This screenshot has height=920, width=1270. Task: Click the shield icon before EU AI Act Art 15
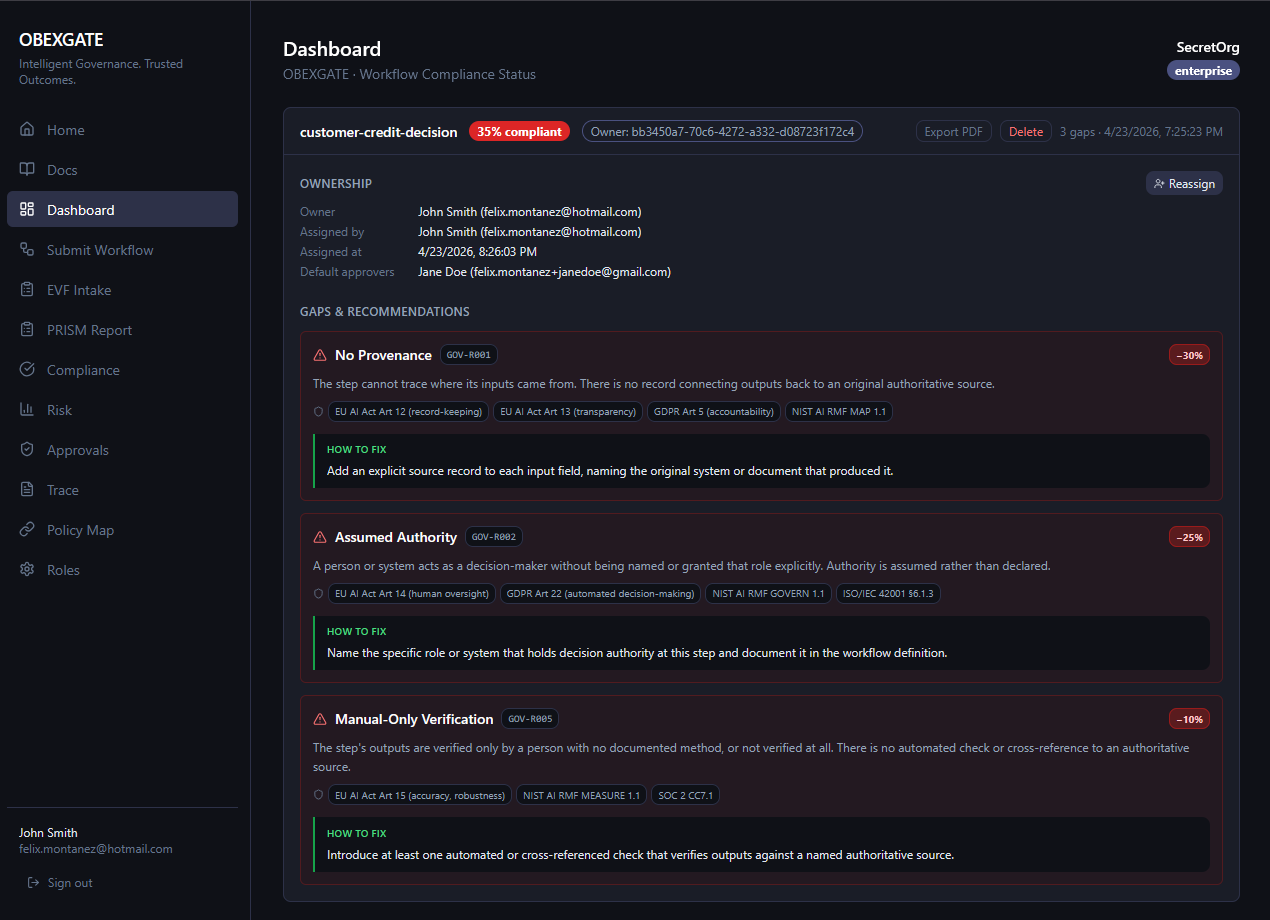point(318,795)
